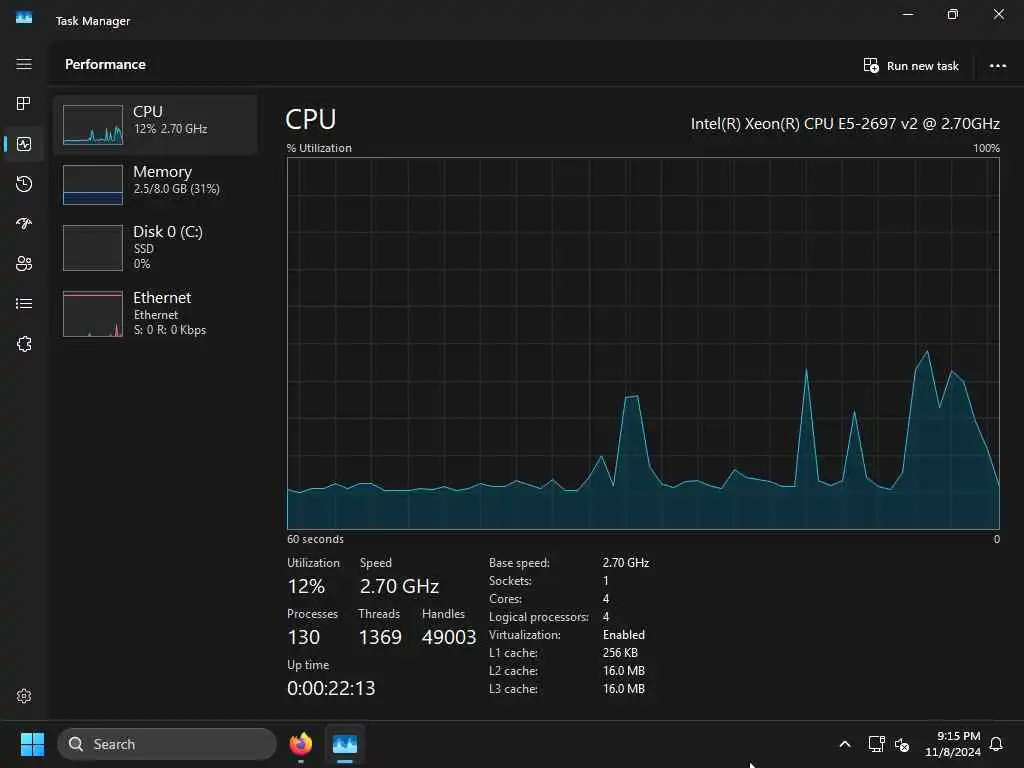Click the up time value 0:00:22:13

coord(331,688)
